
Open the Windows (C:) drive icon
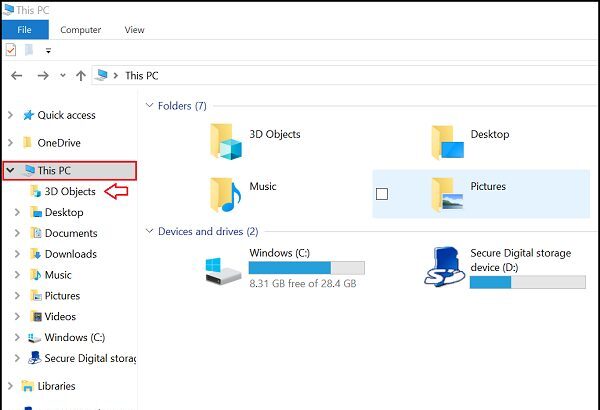pos(221,268)
